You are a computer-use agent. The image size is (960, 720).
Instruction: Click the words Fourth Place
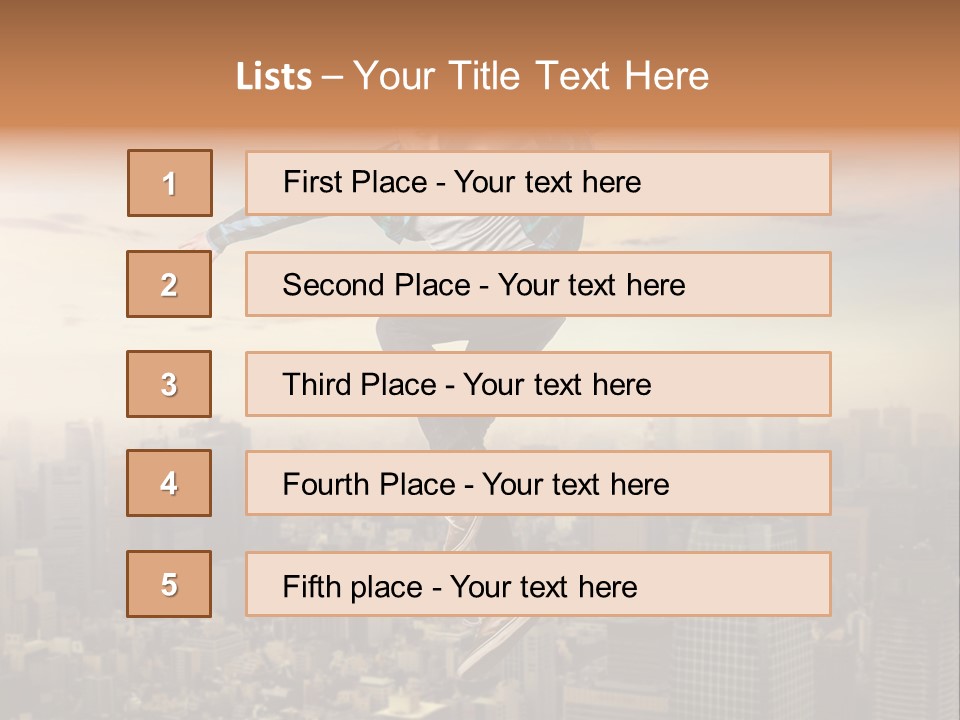[x=369, y=484]
